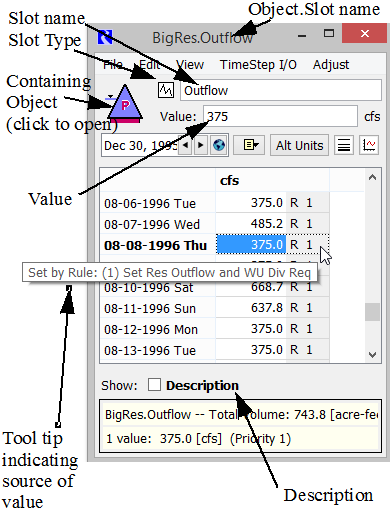Image resolution: width=391 pixels, height=510 pixels.
Task: Open the plot slot chart icon
Action: pos(369,145)
